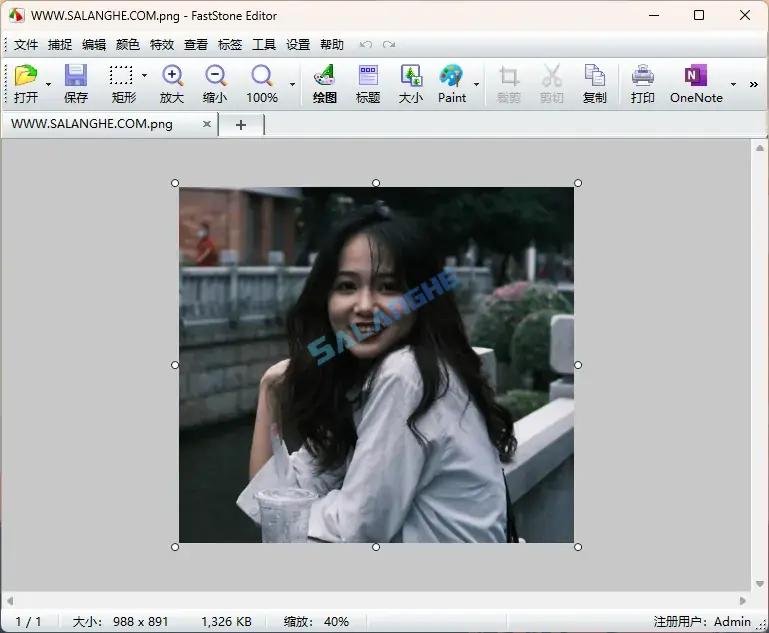Open the 设置 menu

pos(298,45)
